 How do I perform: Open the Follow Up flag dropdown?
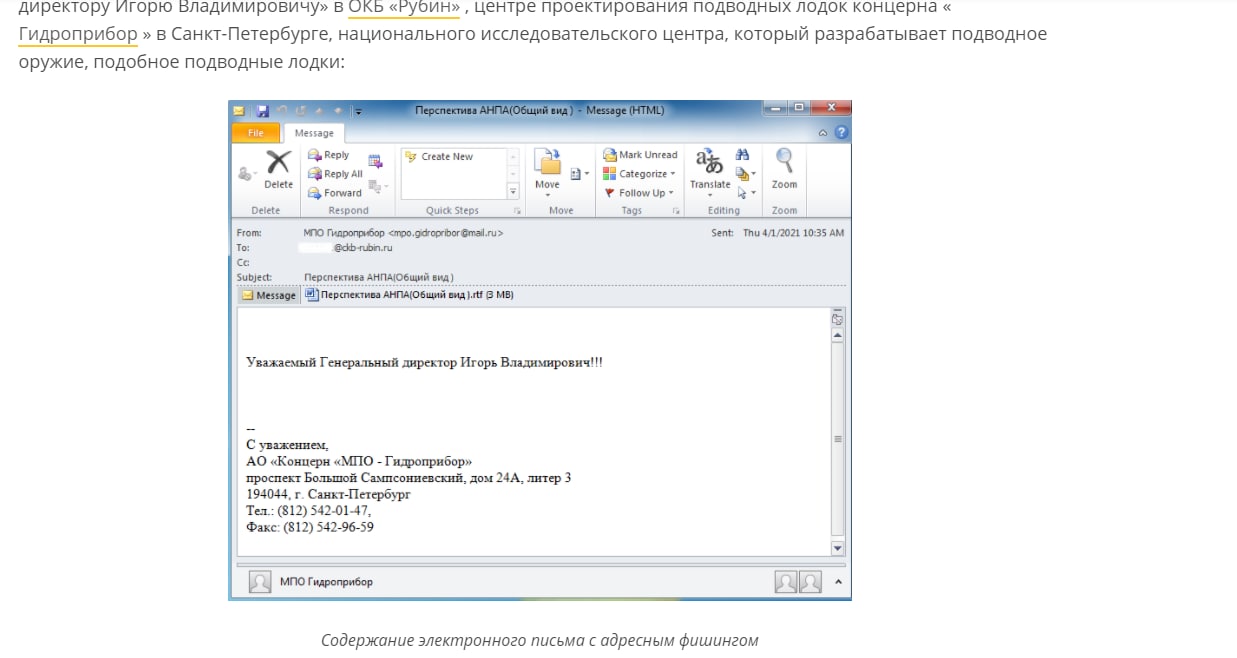[639, 193]
